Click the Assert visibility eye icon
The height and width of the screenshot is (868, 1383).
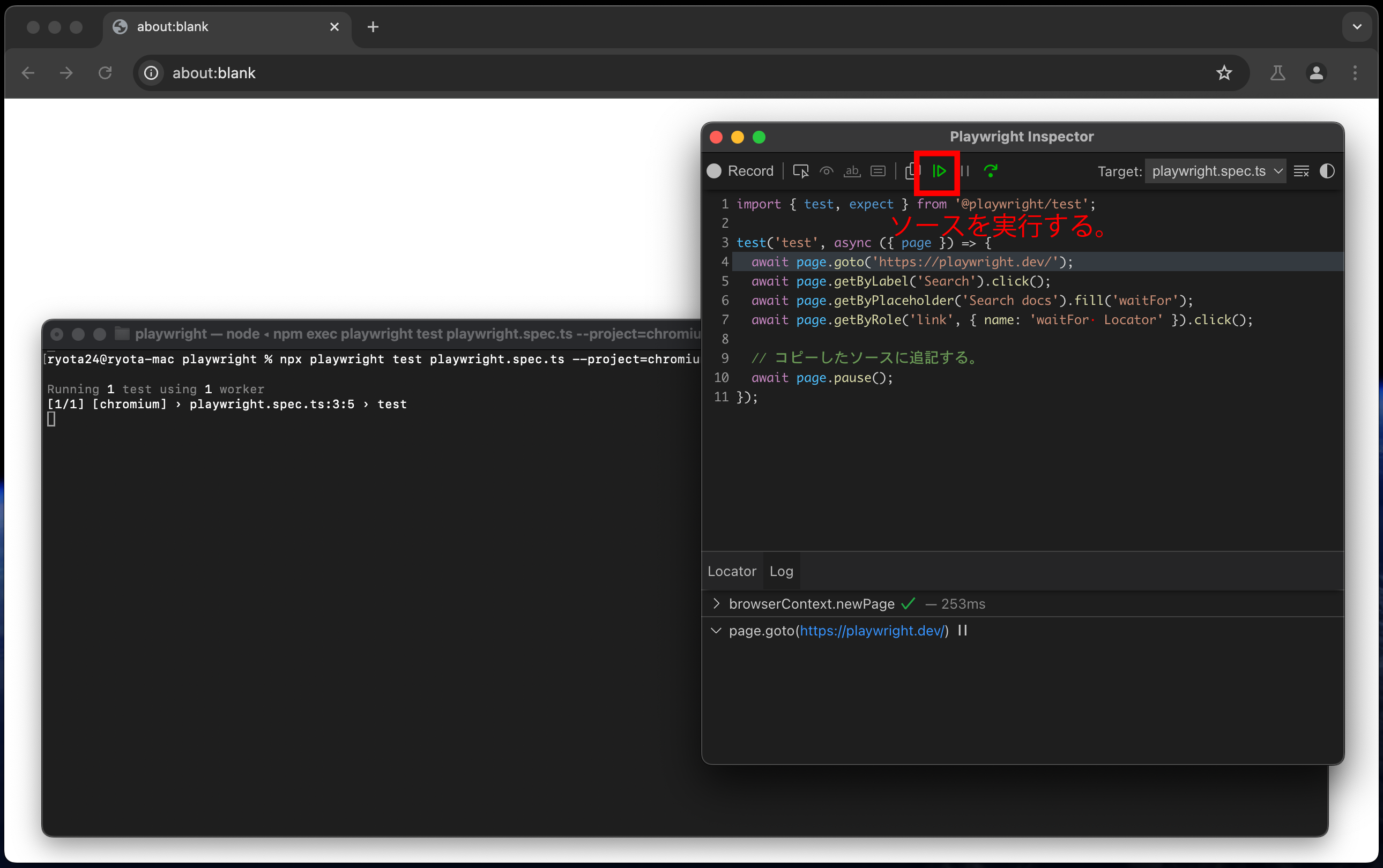point(827,171)
